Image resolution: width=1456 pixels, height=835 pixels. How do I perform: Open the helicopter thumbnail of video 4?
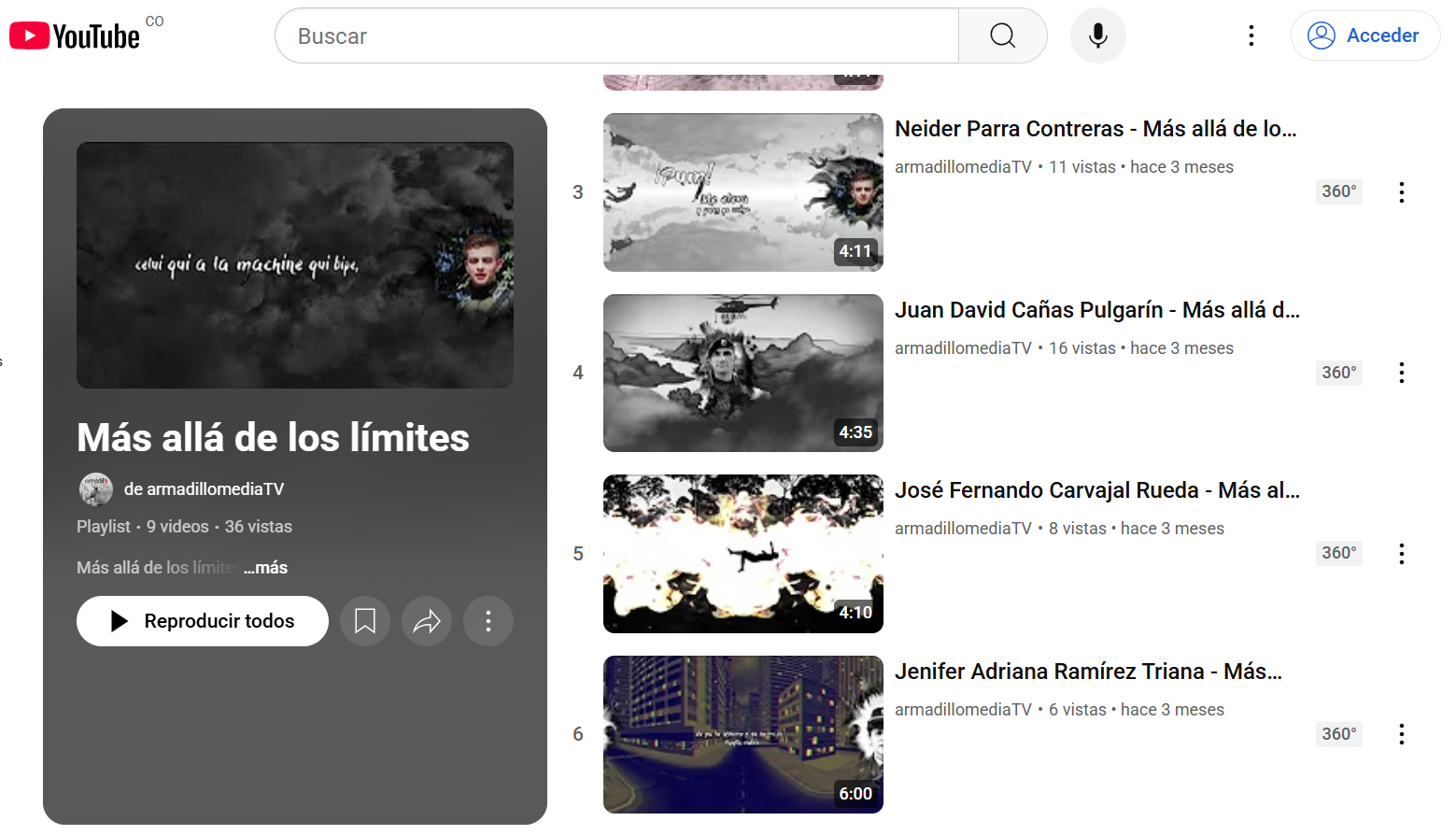coord(742,373)
